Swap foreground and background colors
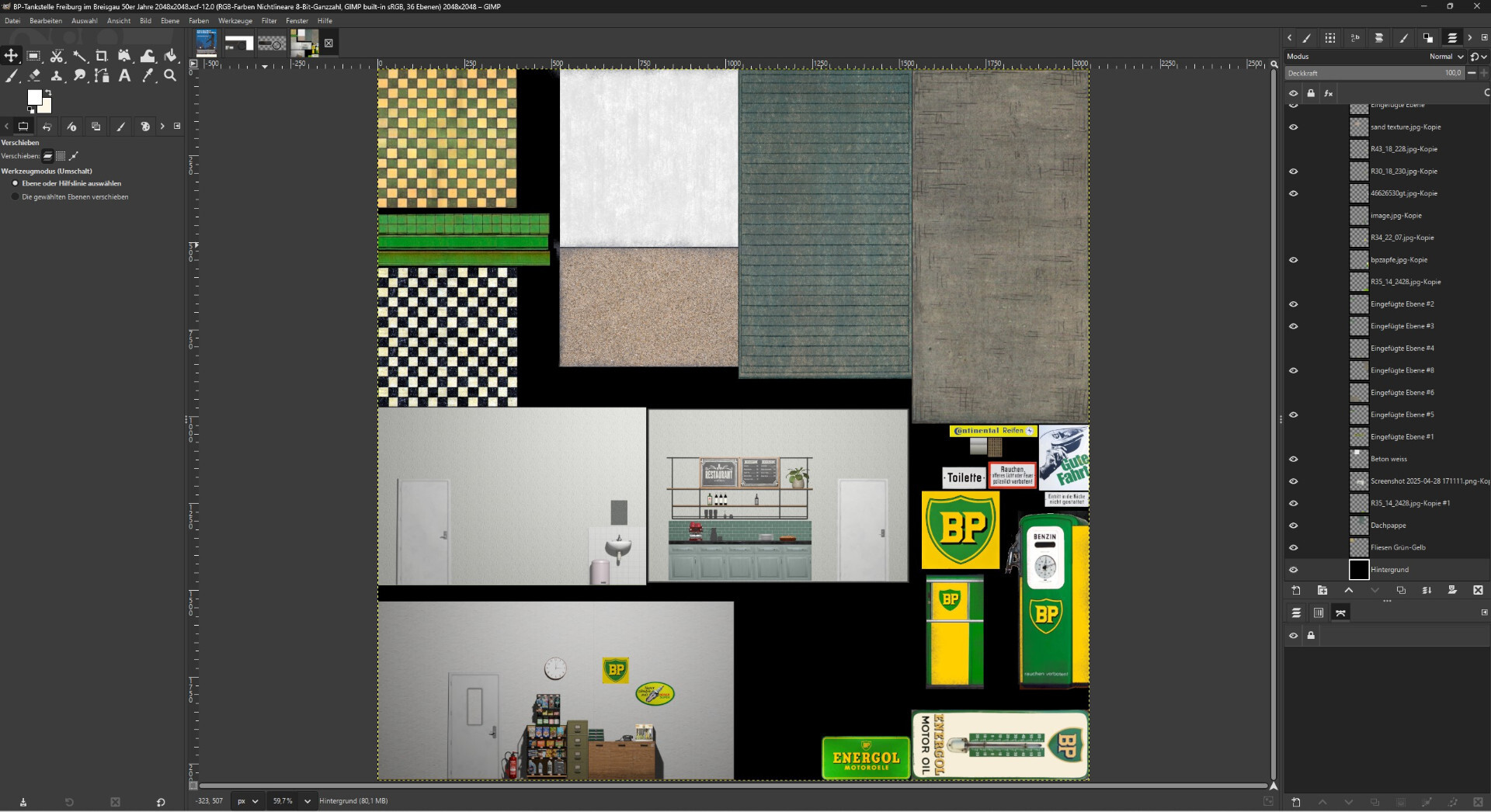The width and height of the screenshot is (1491, 812). pos(48,92)
